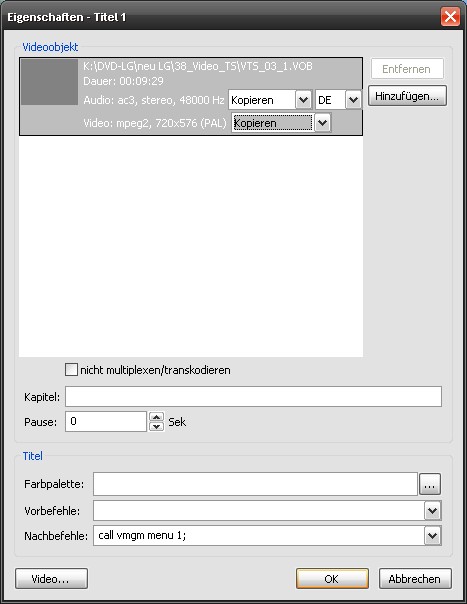Confirm the dialog with OK
This screenshot has height=604, width=467.
tap(332, 579)
